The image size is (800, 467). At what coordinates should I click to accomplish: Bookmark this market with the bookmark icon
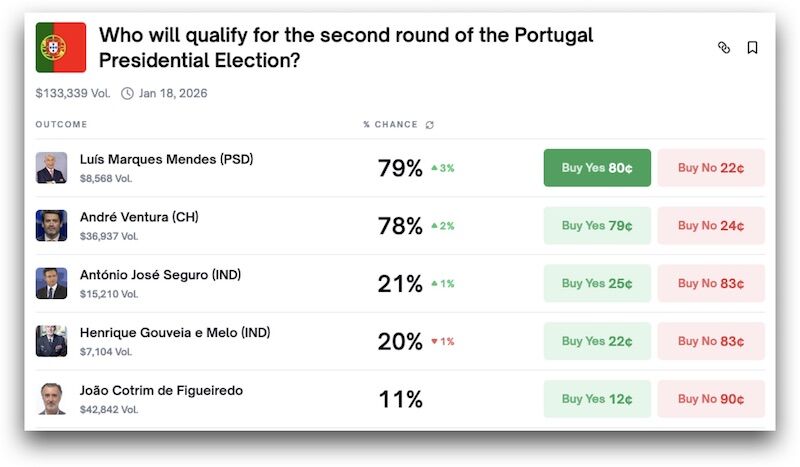[752, 48]
